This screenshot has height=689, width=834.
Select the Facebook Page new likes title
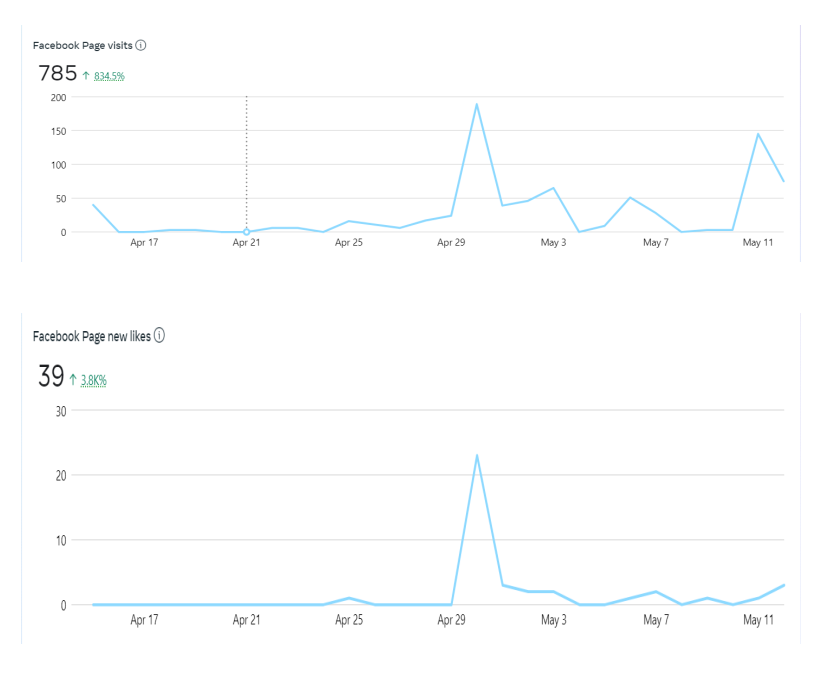click(x=91, y=337)
